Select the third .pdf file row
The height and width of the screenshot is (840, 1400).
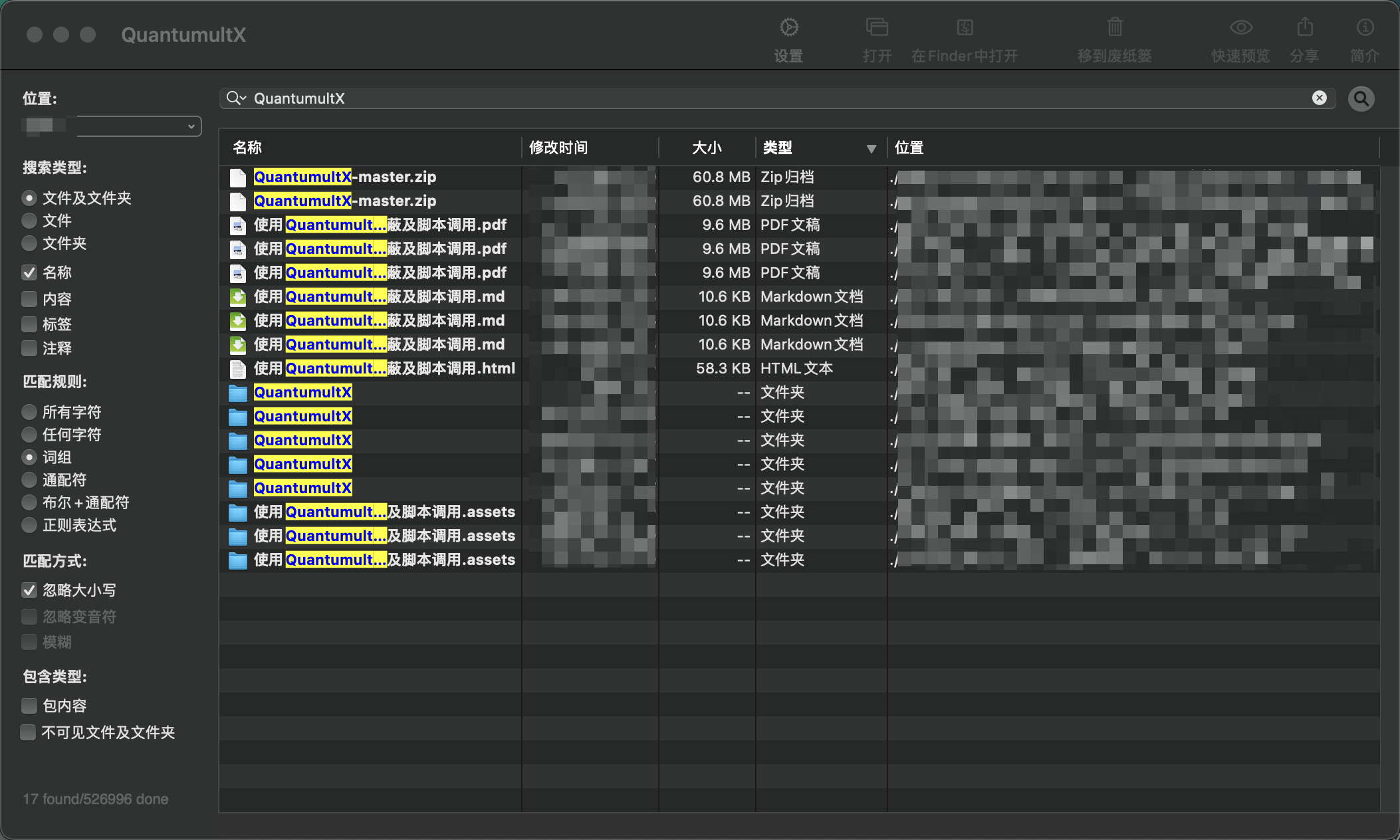coord(799,272)
